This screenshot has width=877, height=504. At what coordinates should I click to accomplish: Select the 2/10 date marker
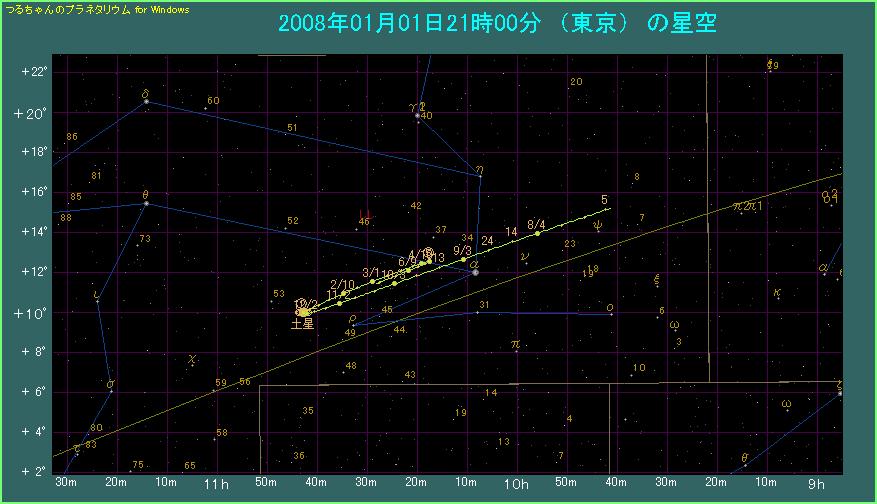pos(343,293)
